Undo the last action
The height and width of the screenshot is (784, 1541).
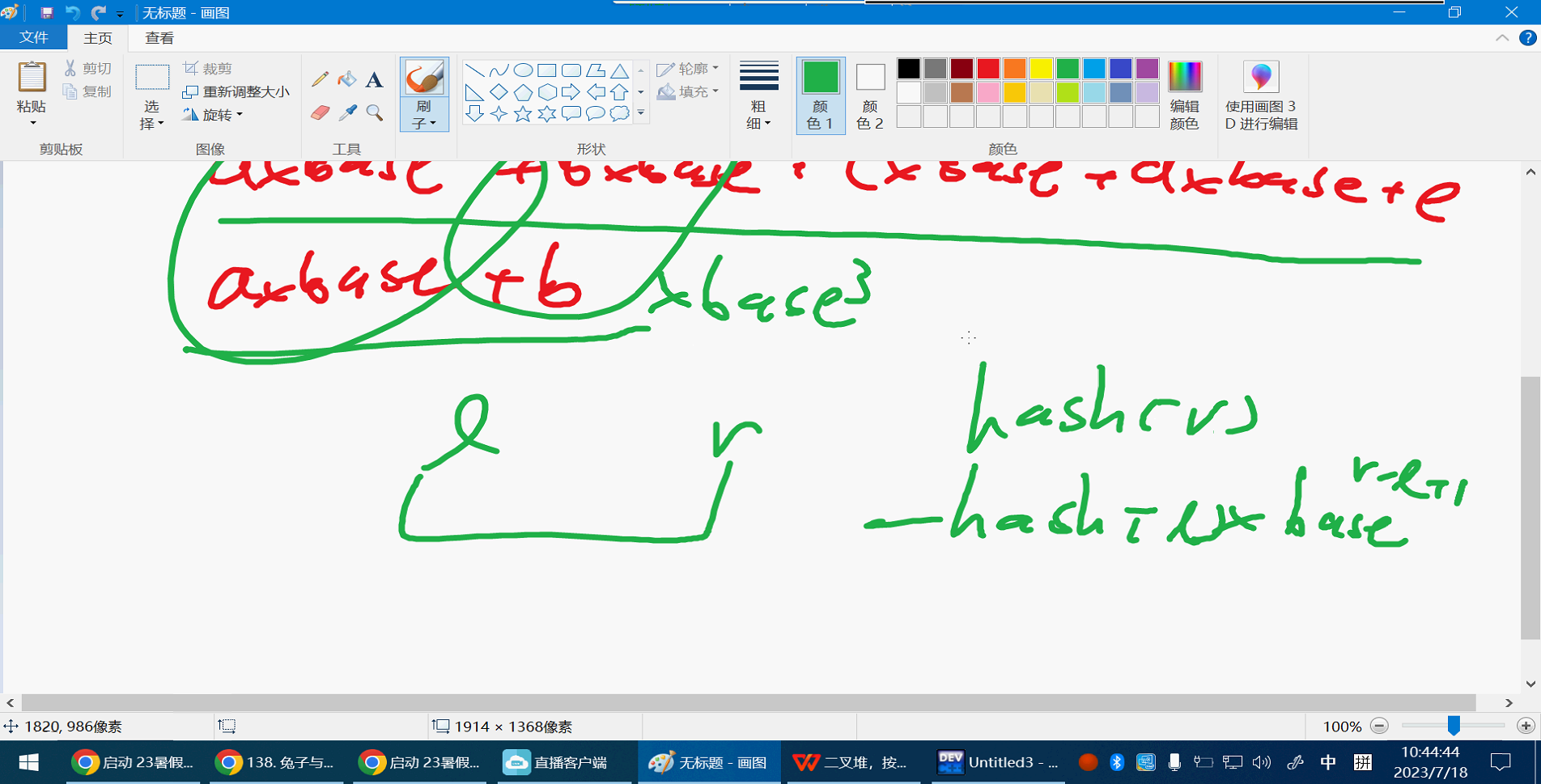73,13
